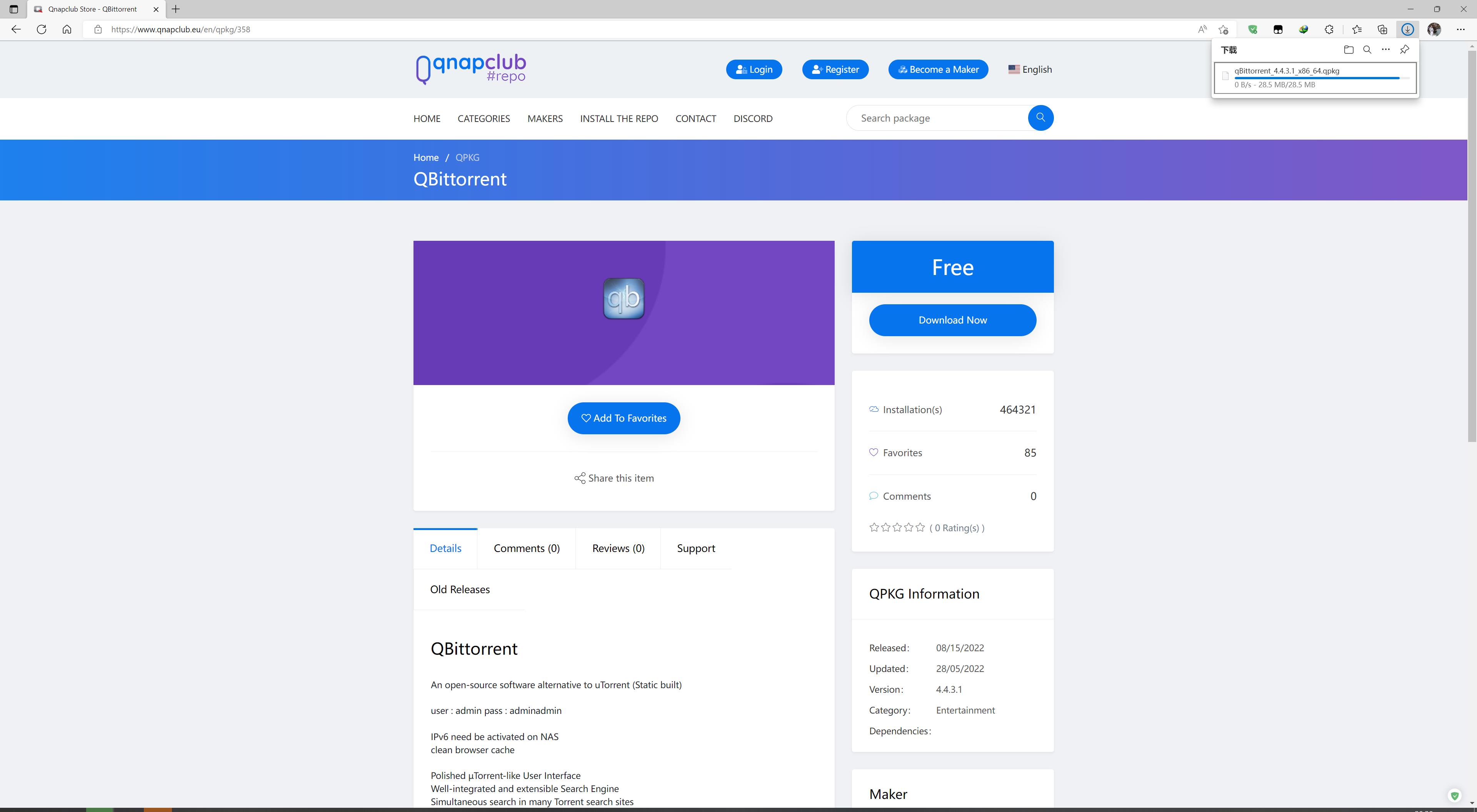Switch to the Details tab
The width and height of the screenshot is (1477, 812).
click(445, 548)
